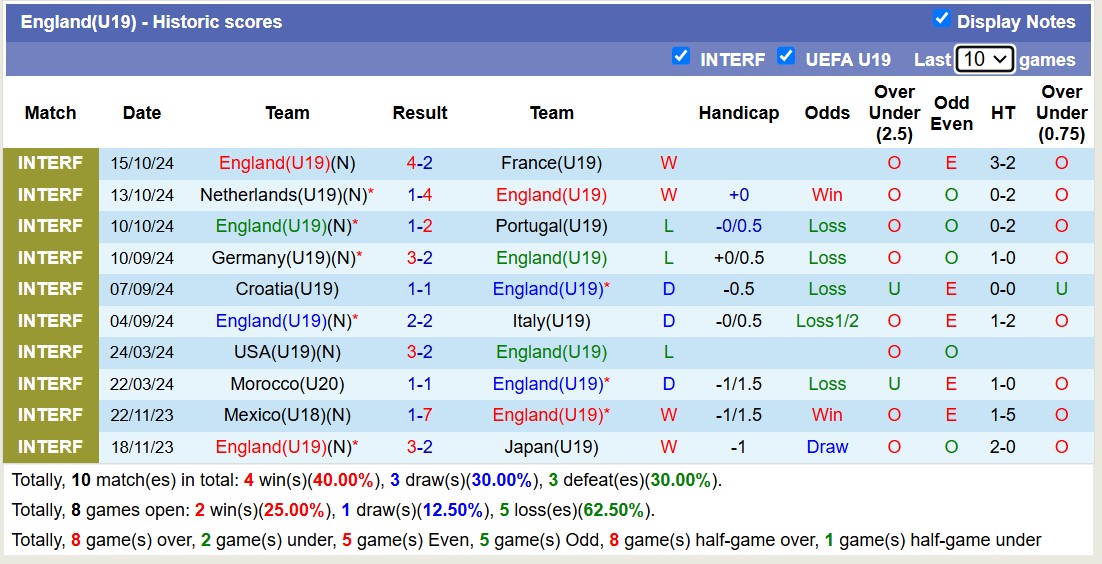Click the Handicap column header

pos(738,113)
